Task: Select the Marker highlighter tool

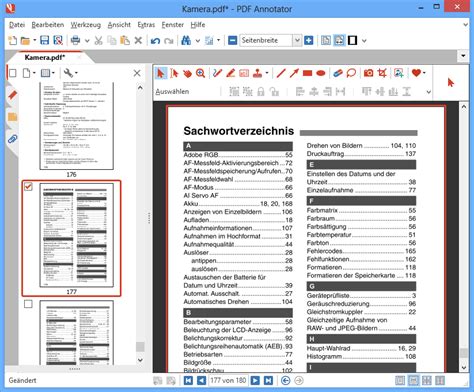Action: pos(230,73)
